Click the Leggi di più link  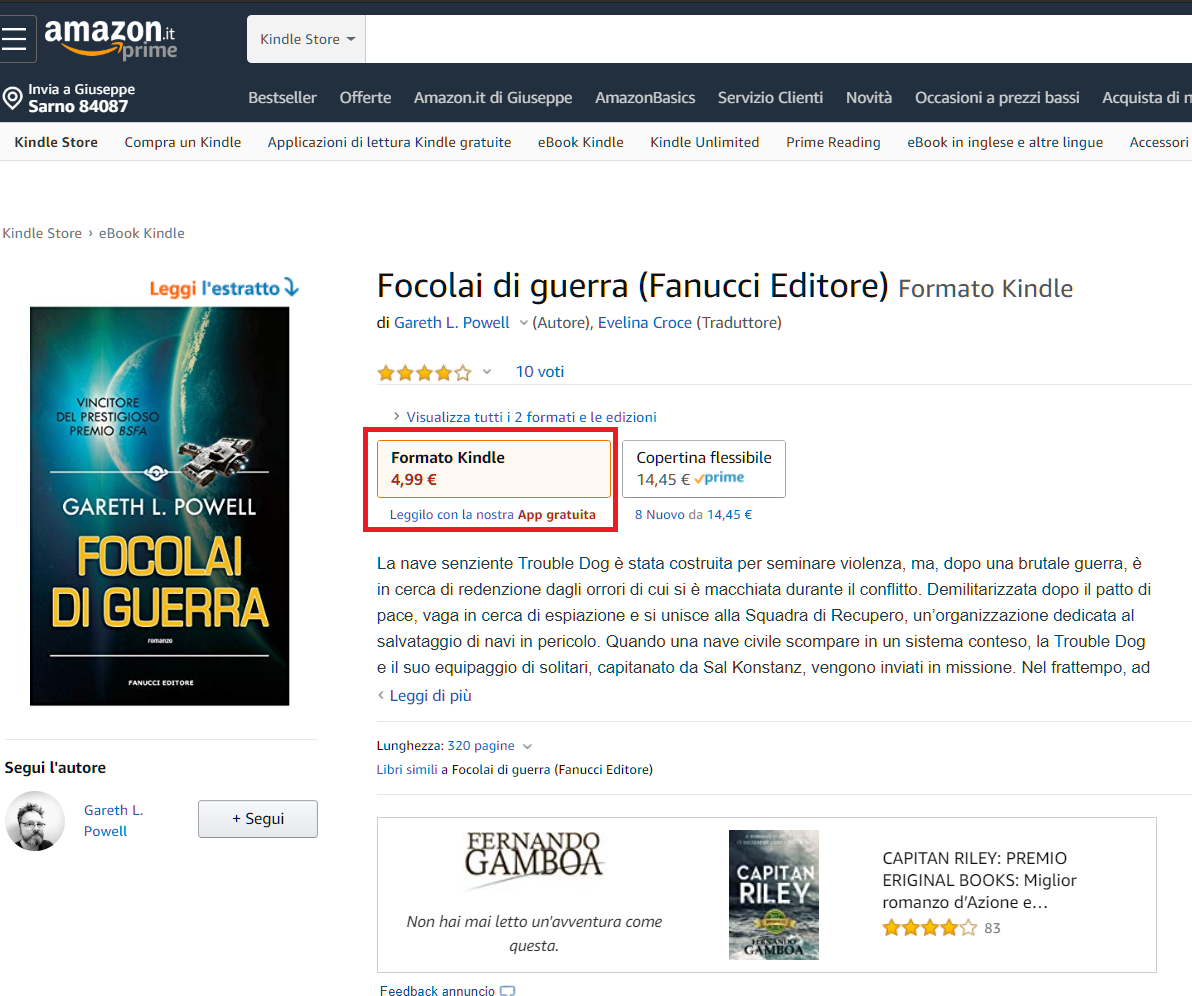pos(430,696)
